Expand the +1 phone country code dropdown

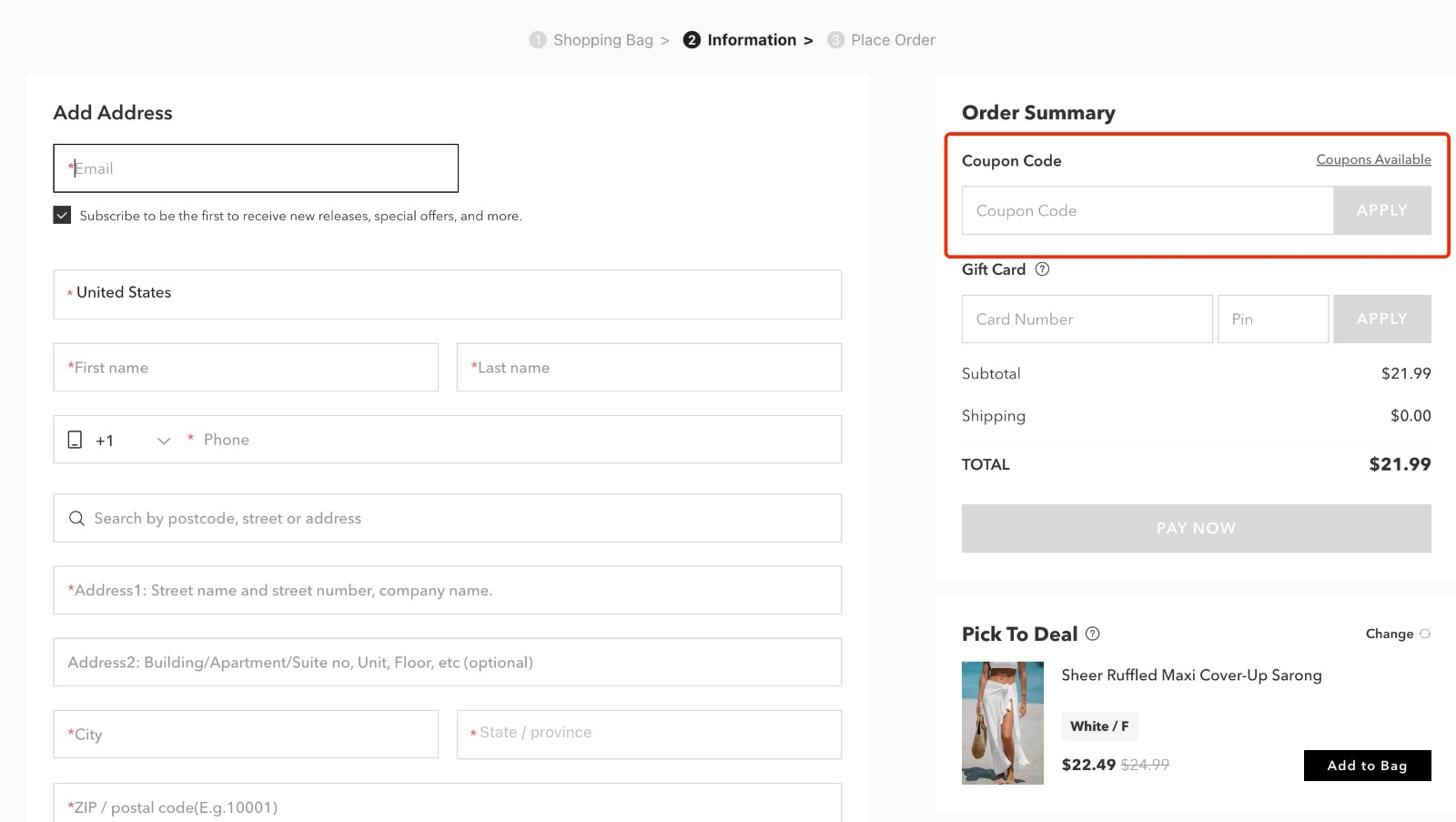164,441
